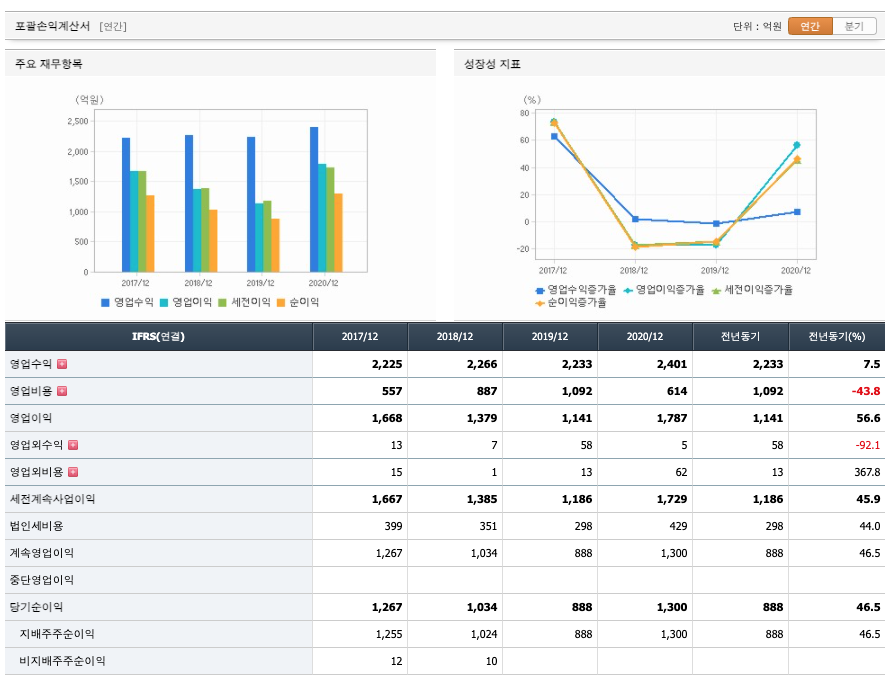Toggle 영업수익증가율 legend in growth chart
892x688 pixels.
[x=576, y=290]
